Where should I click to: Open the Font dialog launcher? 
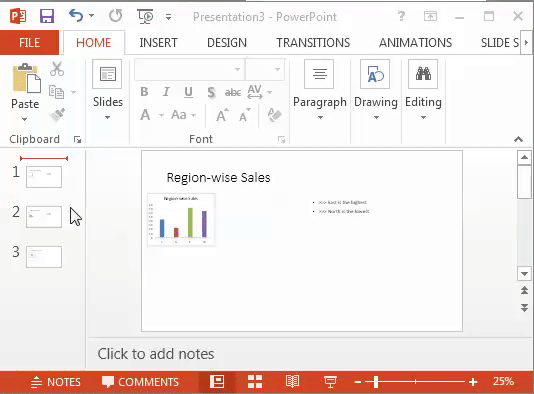coord(281,139)
